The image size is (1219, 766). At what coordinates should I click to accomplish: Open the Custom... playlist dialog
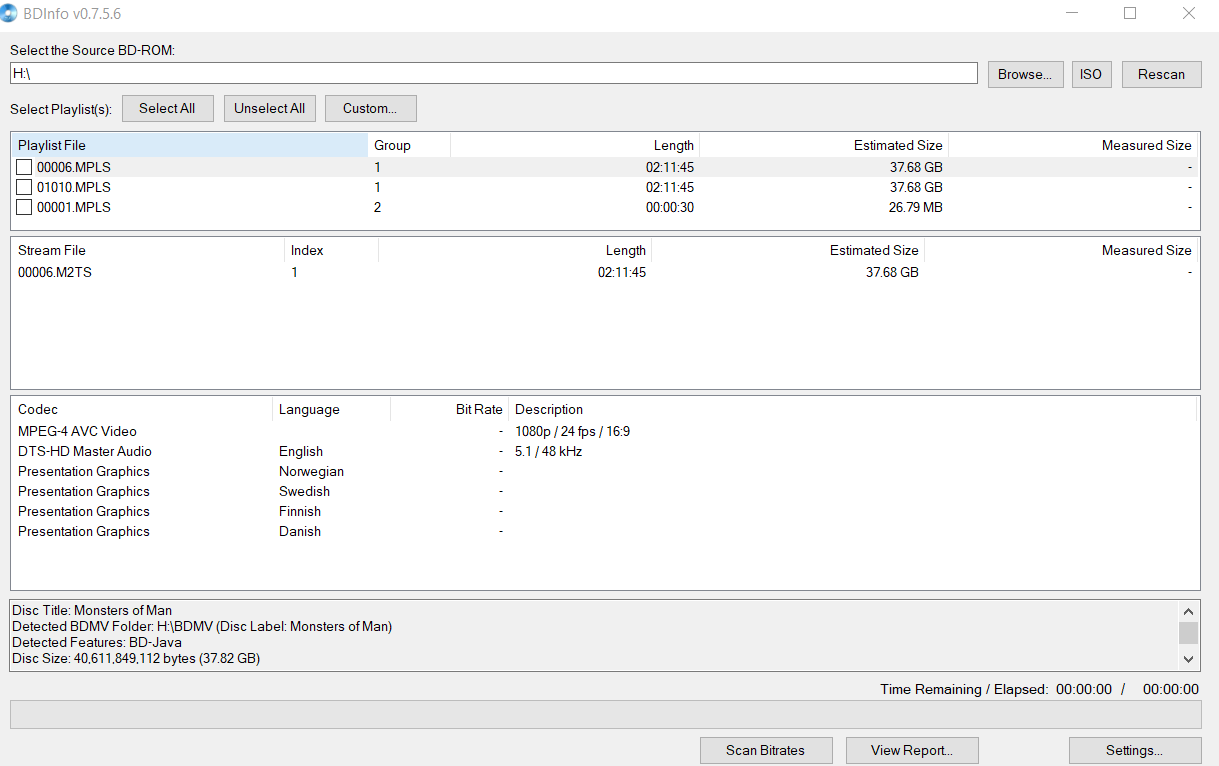[x=370, y=108]
